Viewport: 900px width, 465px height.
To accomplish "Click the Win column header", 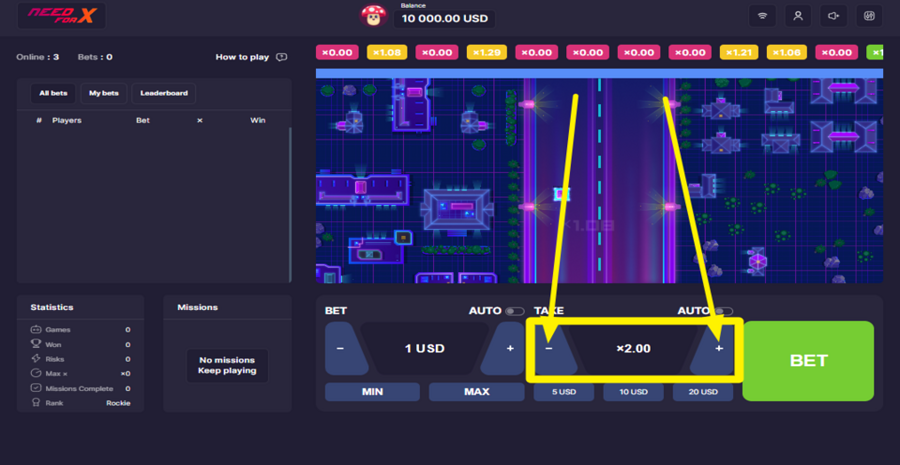I will pos(258,121).
